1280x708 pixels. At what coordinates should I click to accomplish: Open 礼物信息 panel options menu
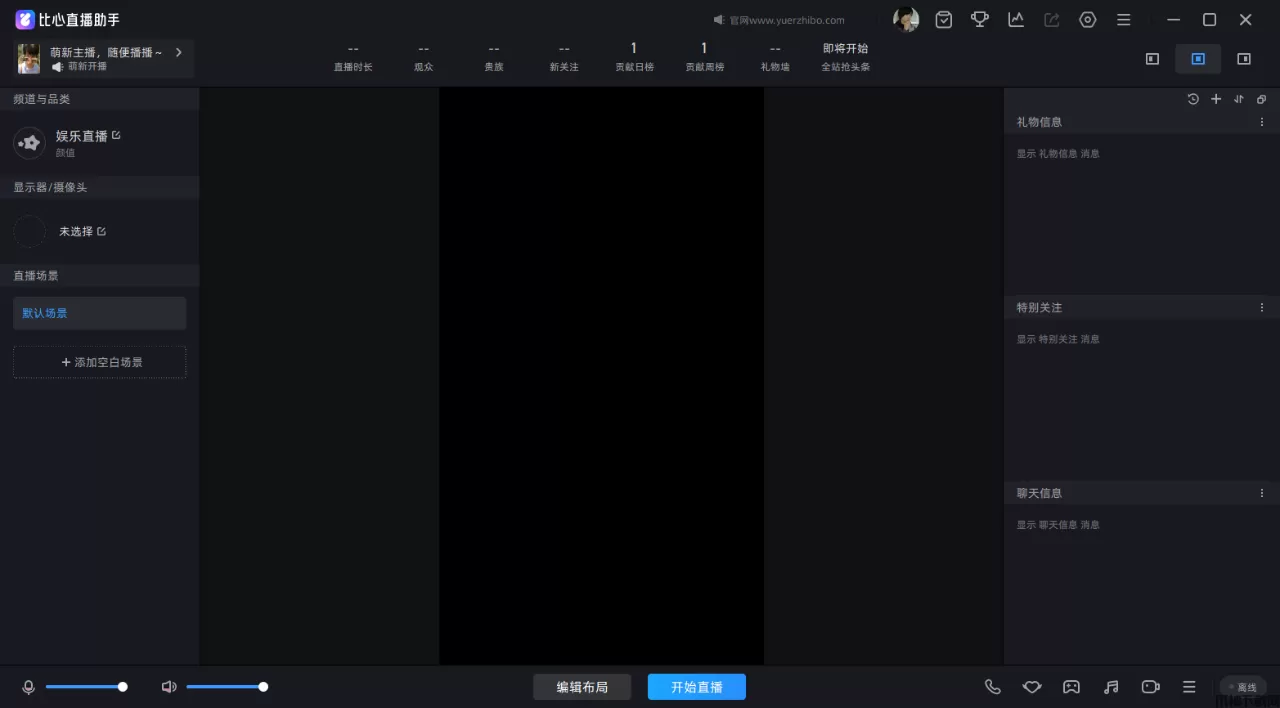point(1262,122)
